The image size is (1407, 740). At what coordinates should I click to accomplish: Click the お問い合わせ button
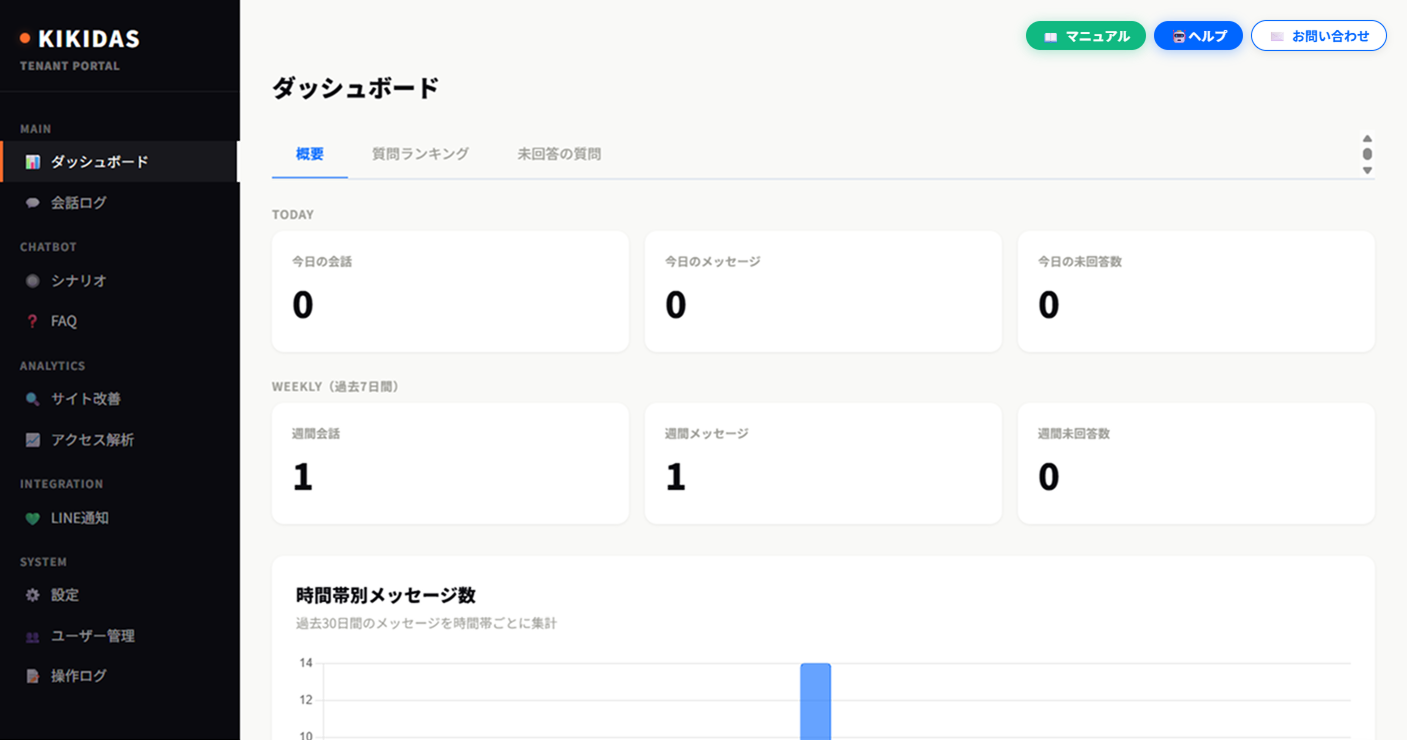coord(1319,36)
